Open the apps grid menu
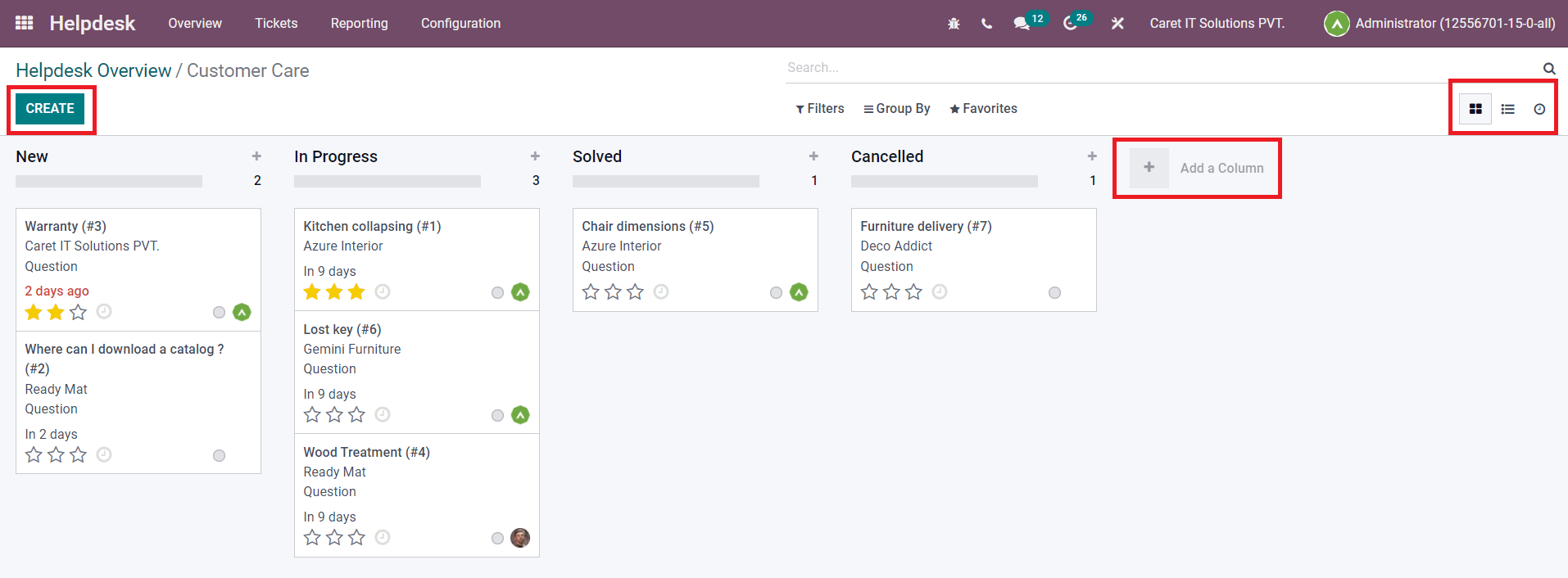 [x=25, y=23]
